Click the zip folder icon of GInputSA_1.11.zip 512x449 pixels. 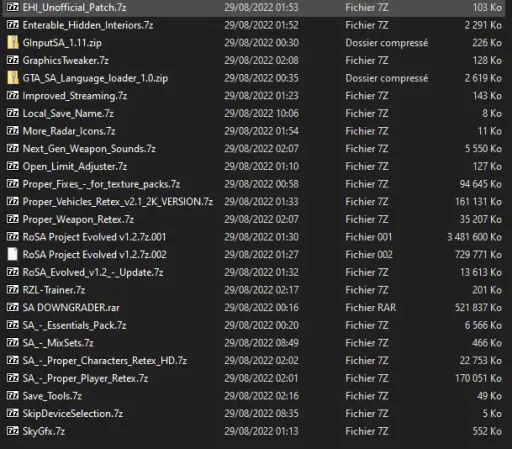(13, 42)
